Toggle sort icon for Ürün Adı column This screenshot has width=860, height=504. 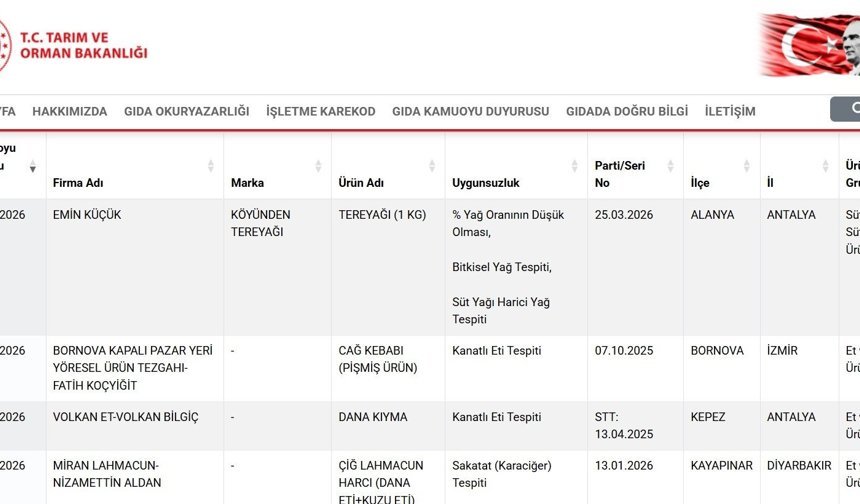[x=432, y=166]
